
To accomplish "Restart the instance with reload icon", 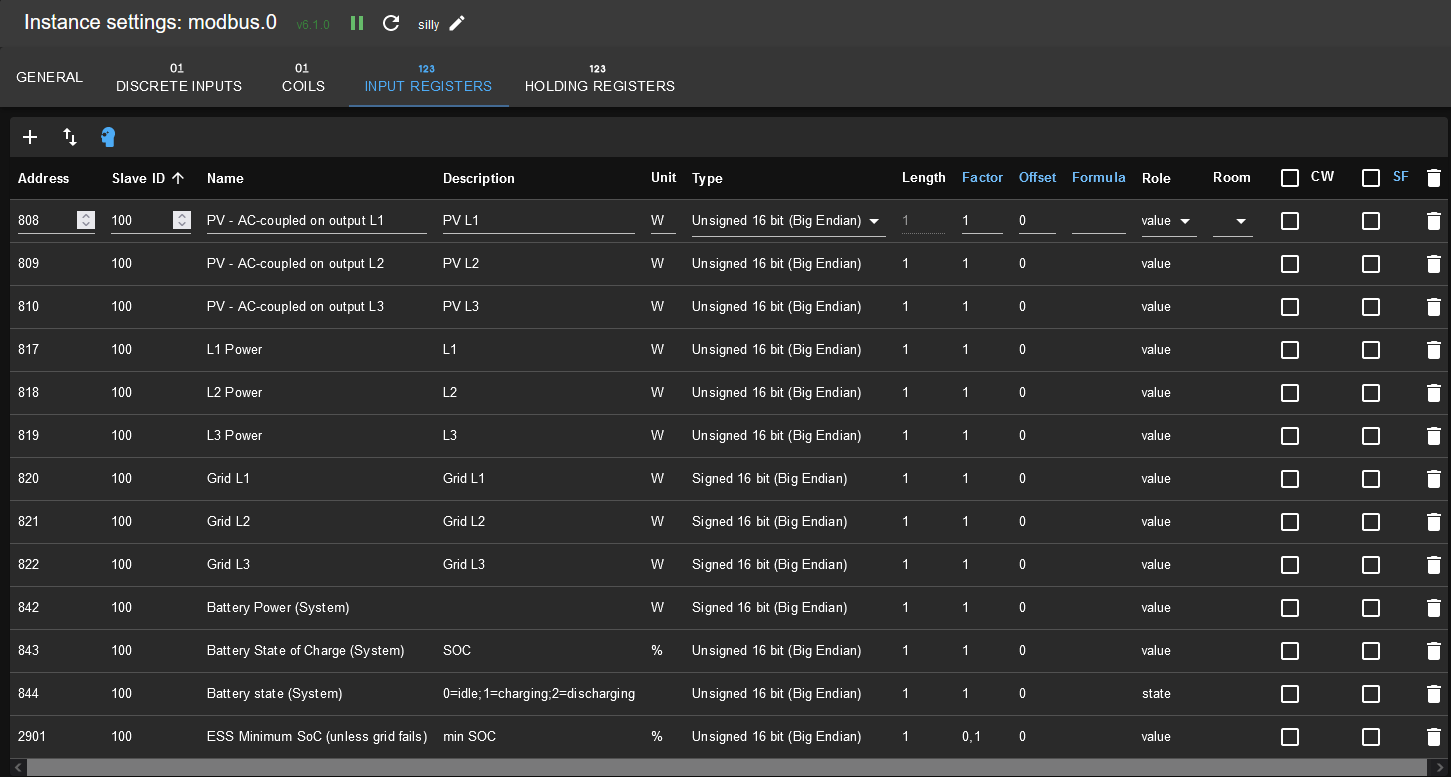I will click(x=391, y=23).
